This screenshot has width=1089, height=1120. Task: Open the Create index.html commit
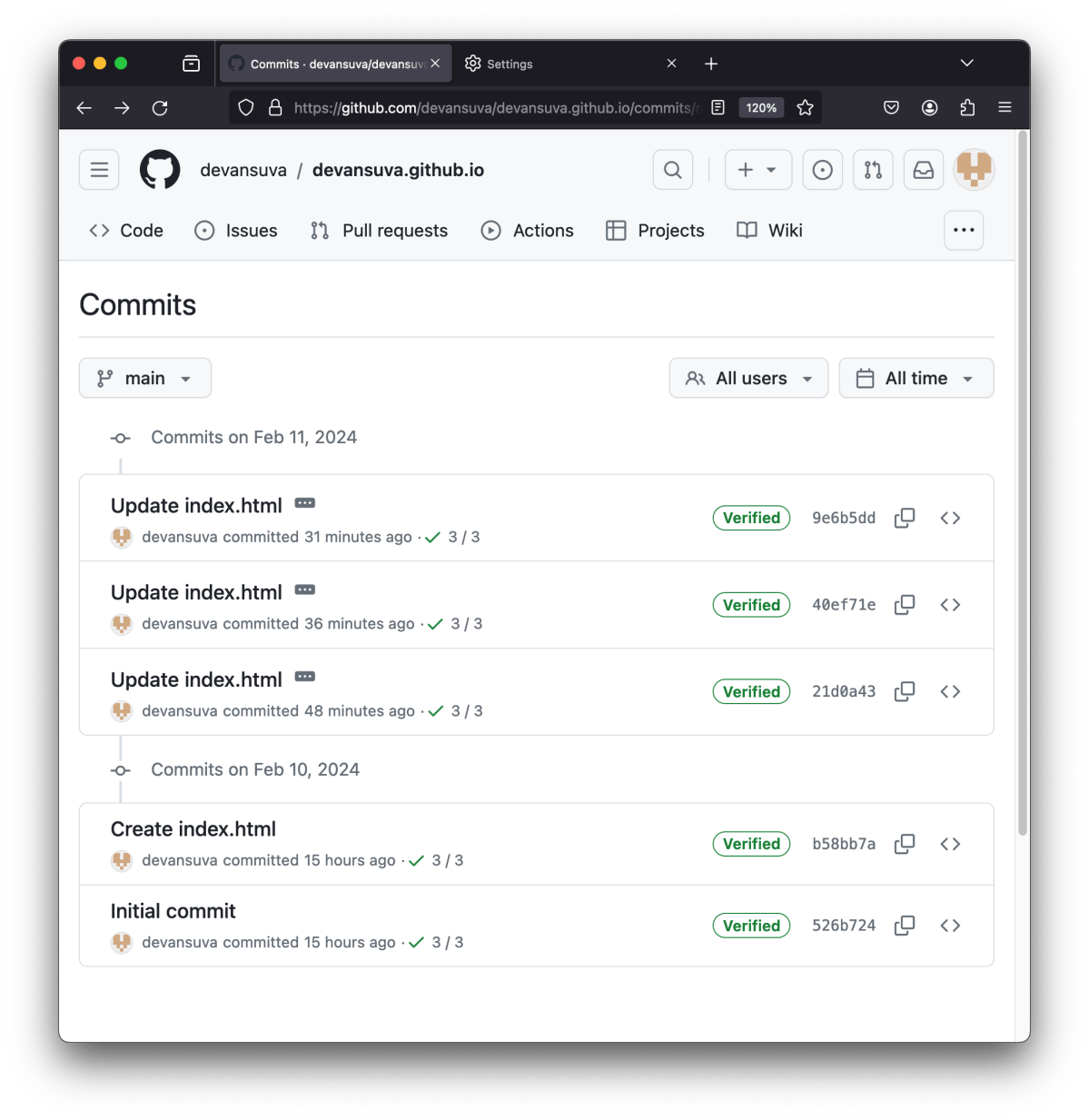pos(193,829)
